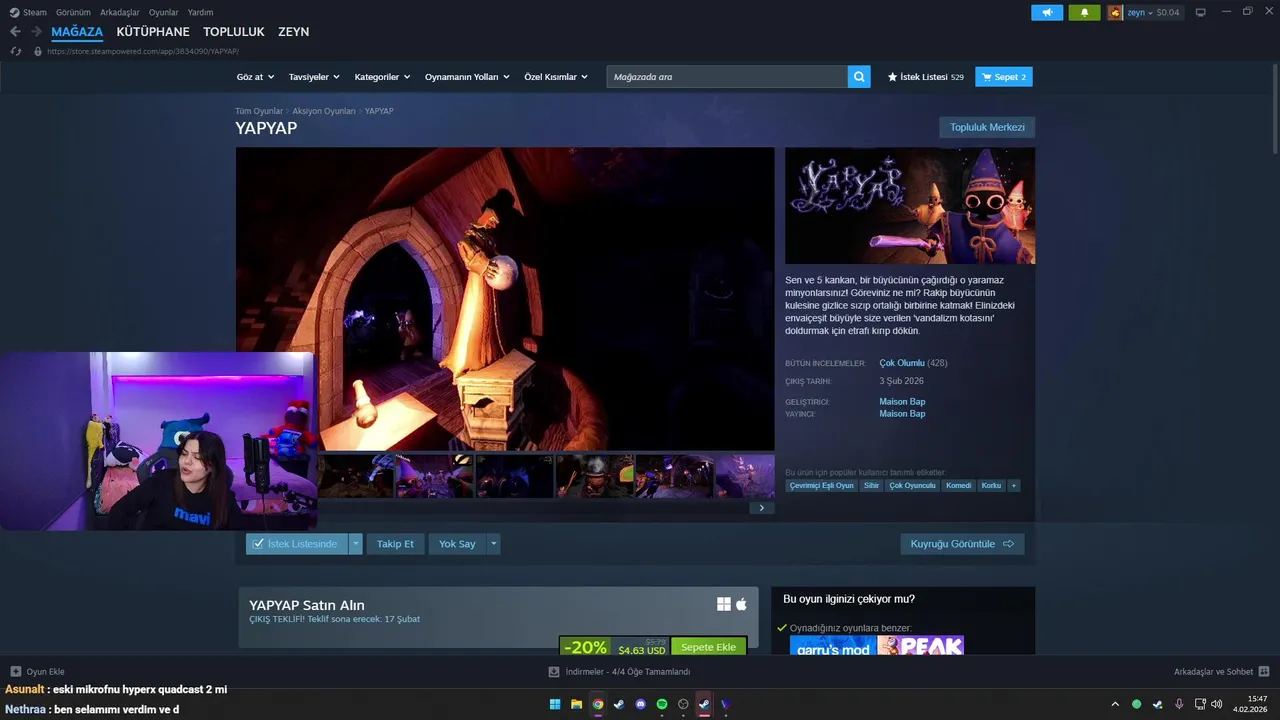Viewport: 1280px width, 720px height.
Task: Open the Tavsiyeler dropdown menu
Action: click(x=314, y=77)
